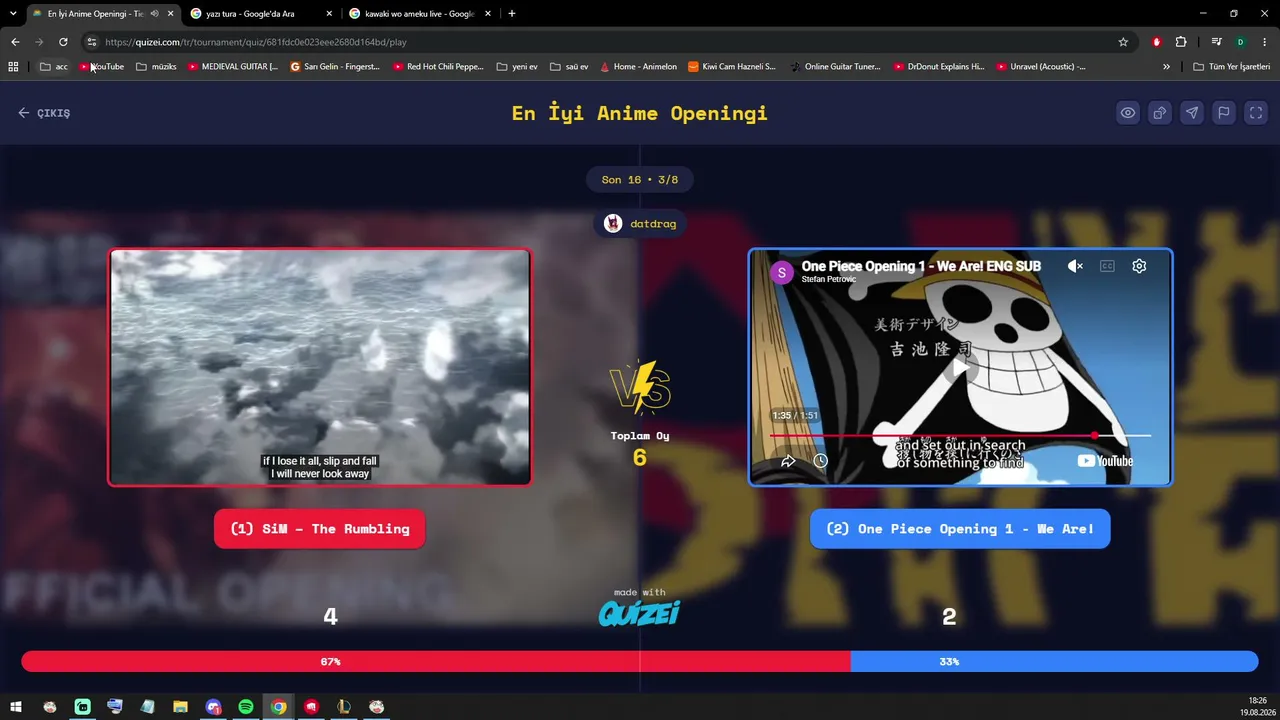The width and height of the screenshot is (1280, 720).
Task: Open Discord from the taskbar
Action: (x=213, y=707)
